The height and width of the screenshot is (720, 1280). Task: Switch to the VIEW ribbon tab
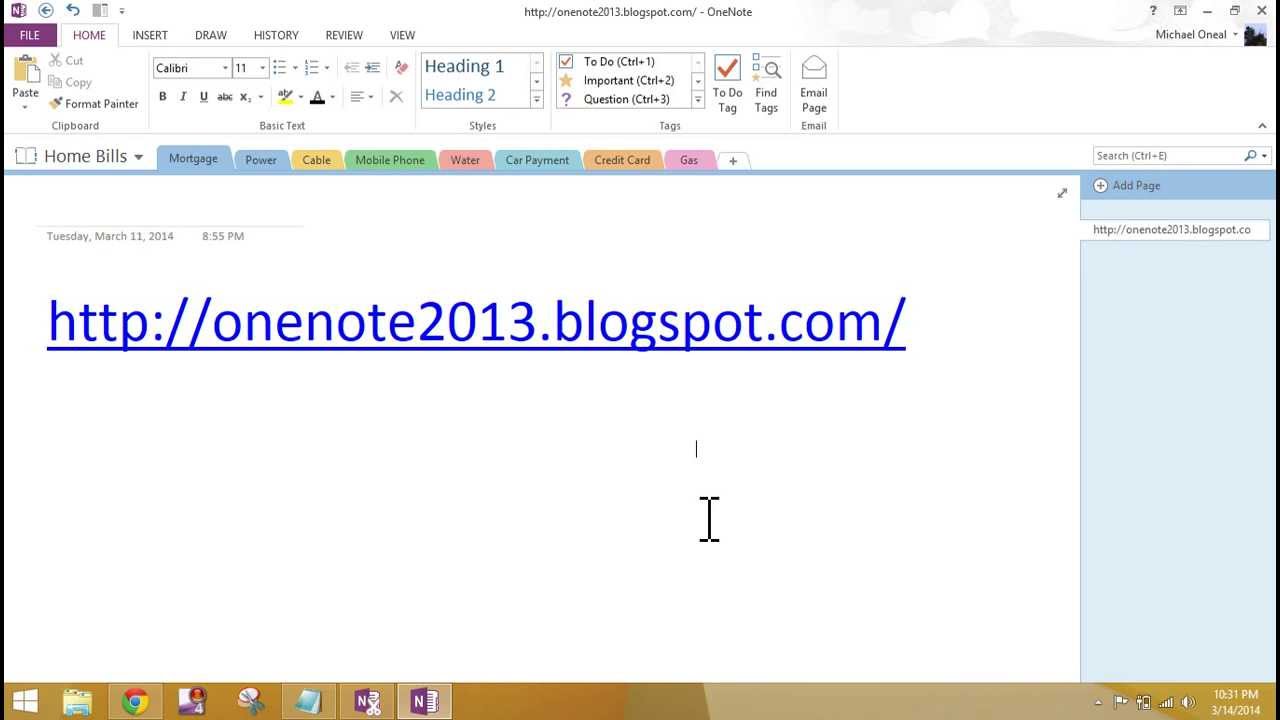point(403,35)
